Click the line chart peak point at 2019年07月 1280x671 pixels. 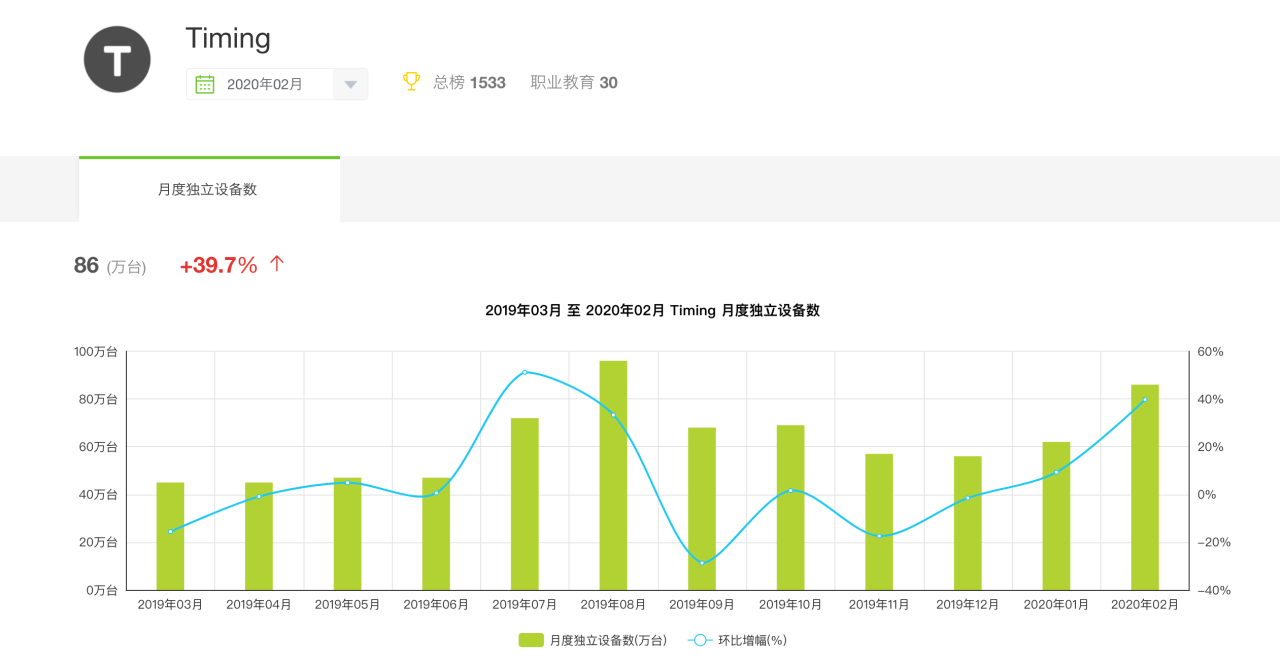point(524,371)
